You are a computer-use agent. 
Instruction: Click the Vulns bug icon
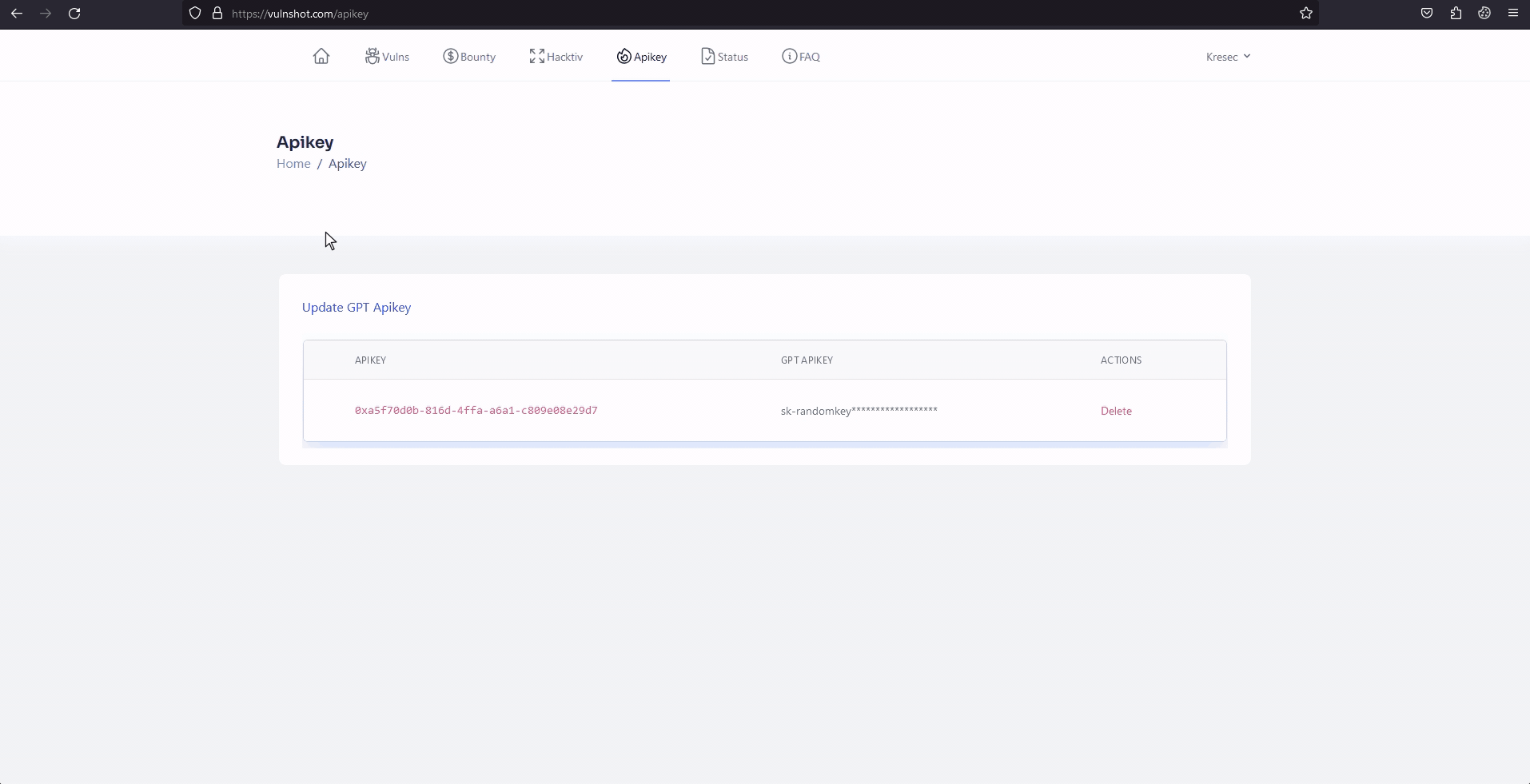372,56
